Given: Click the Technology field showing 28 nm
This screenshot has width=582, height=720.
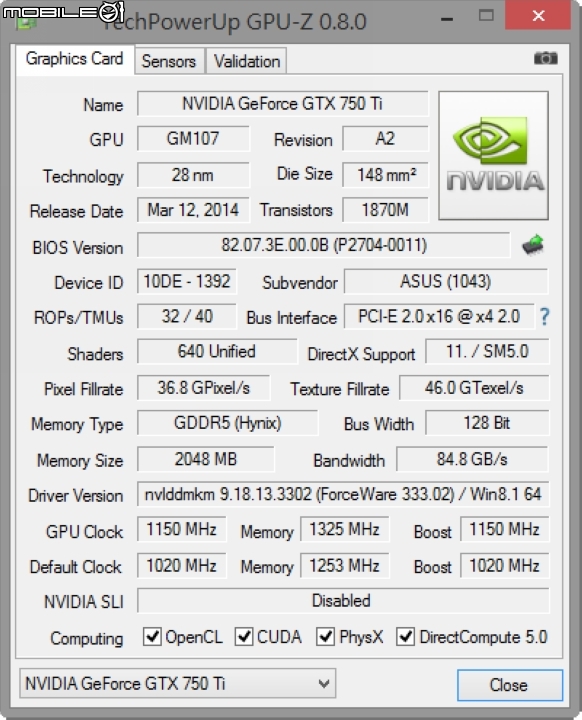Looking at the screenshot, I should (193, 175).
